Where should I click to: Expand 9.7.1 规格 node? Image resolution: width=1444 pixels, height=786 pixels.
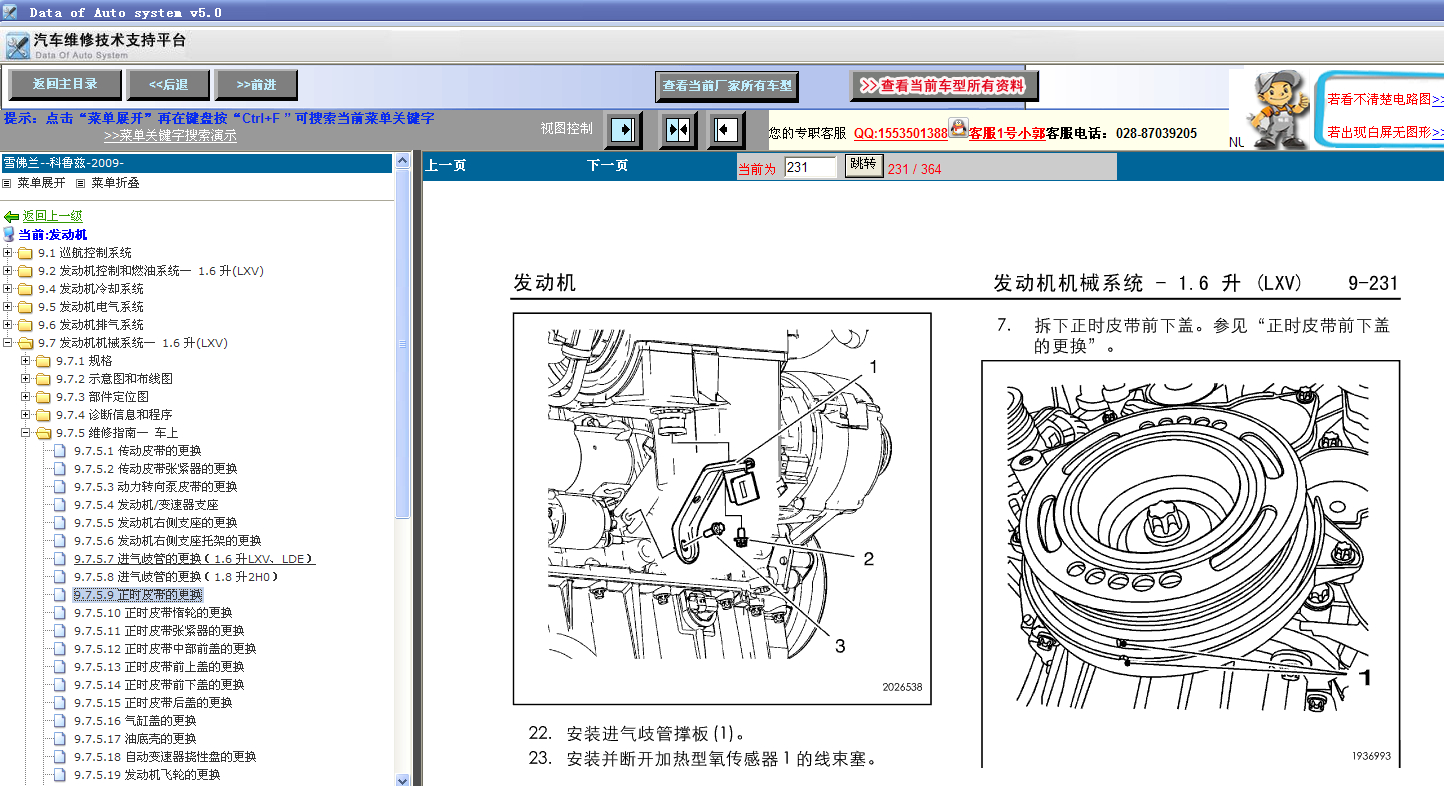coord(26,361)
